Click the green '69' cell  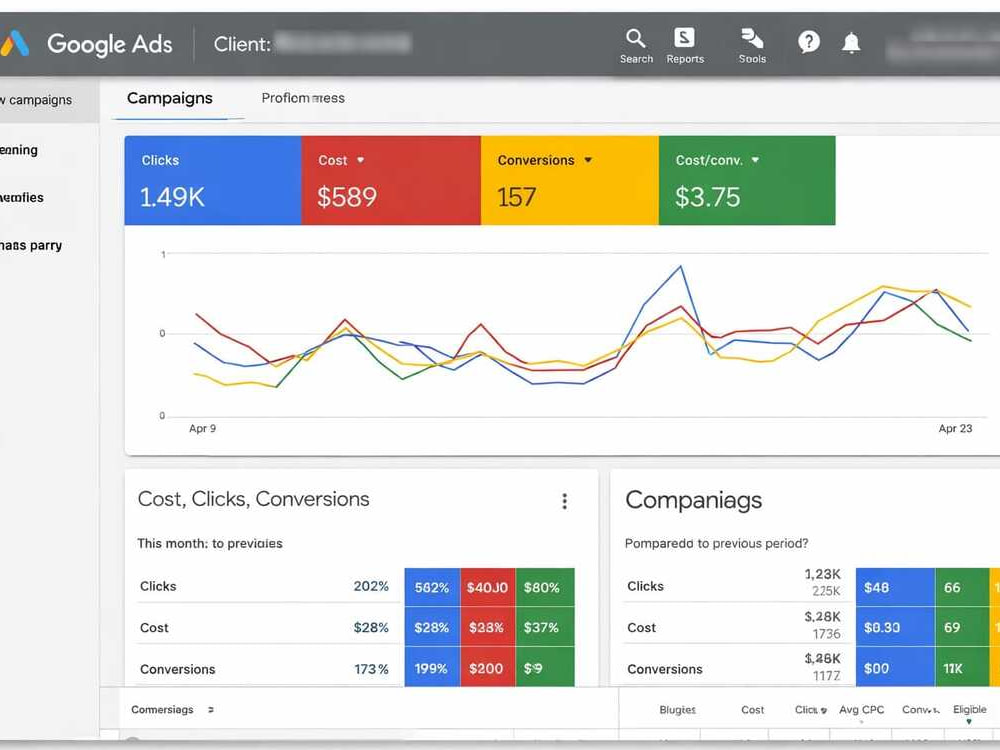[x=962, y=628]
